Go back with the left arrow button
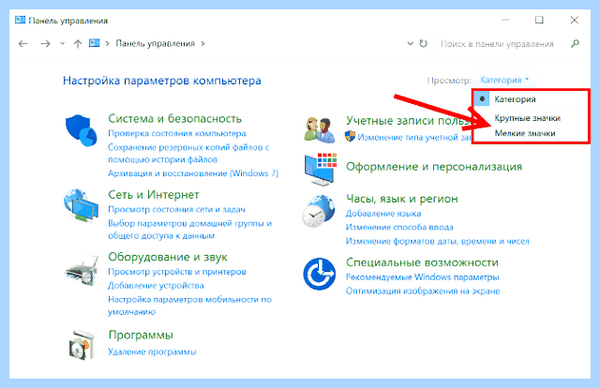This screenshot has width=600, height=388. click(23, 44)
